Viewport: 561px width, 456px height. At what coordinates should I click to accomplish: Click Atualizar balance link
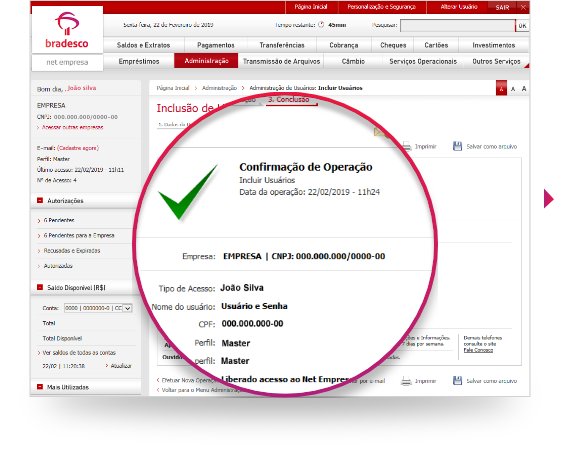pos(121,366)
